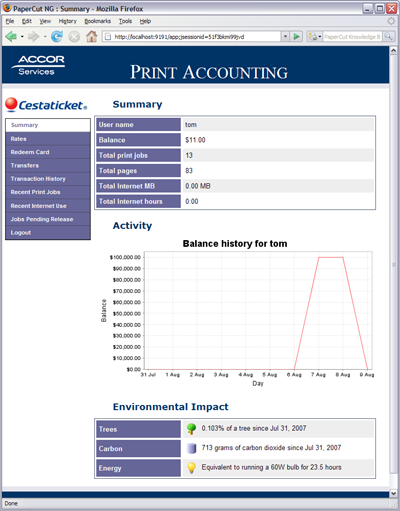The height and width of the screenshot is (511, 400).
Task: Open the address bar history dropdown
Action: (285, 36)
